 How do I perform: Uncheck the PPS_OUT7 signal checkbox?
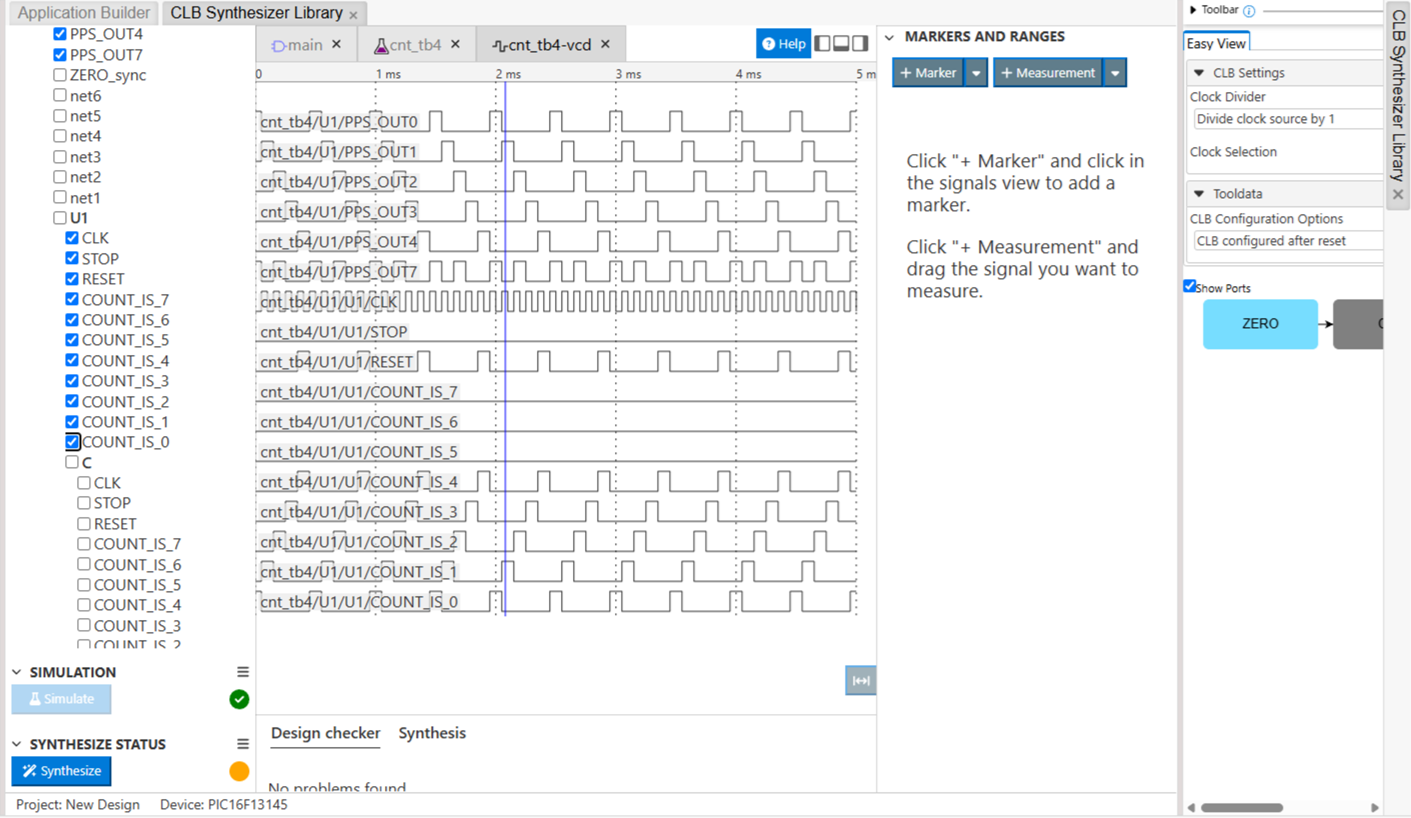(x=60, y=55)
